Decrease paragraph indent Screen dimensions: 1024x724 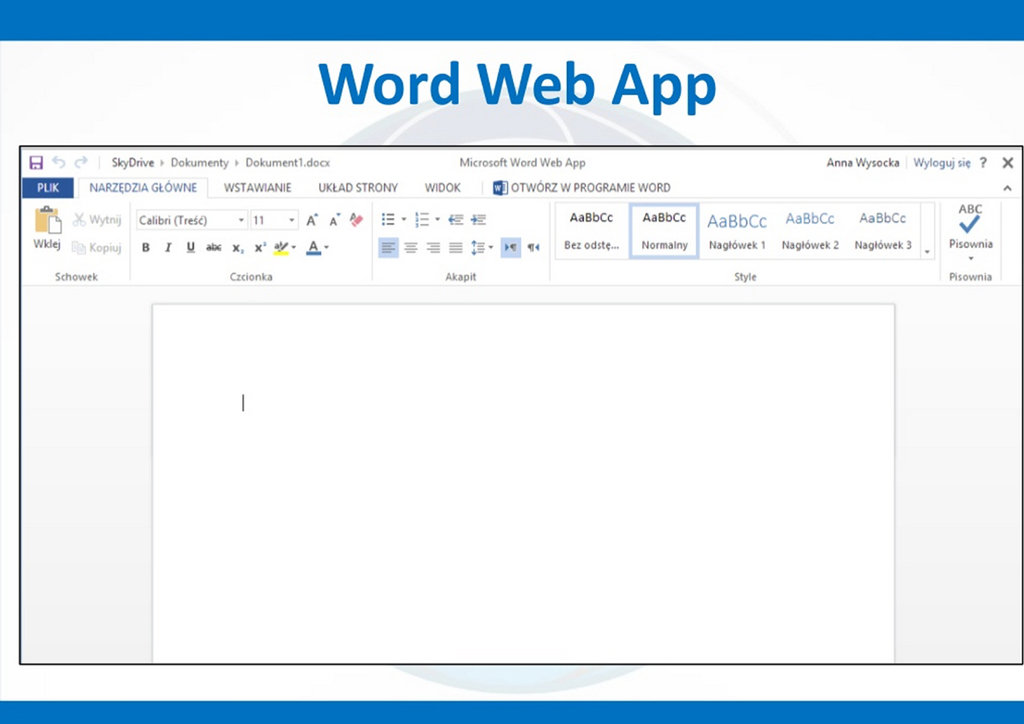click(456, 219)
